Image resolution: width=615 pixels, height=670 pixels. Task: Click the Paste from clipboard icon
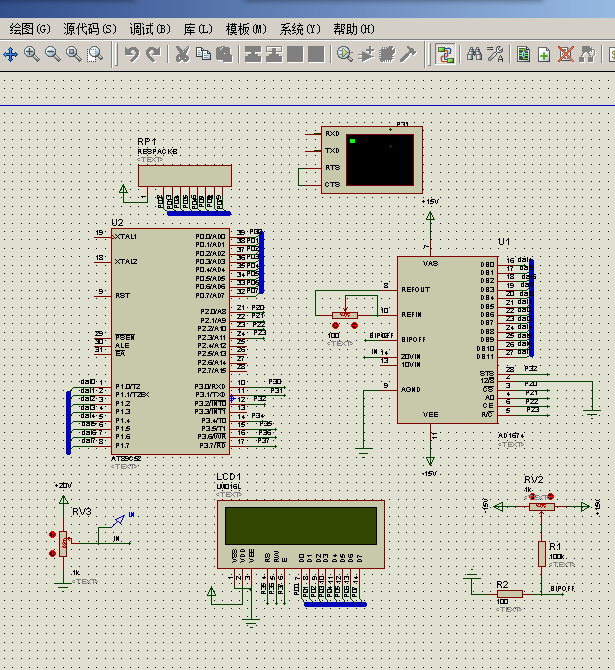click(x=224, y=55)
